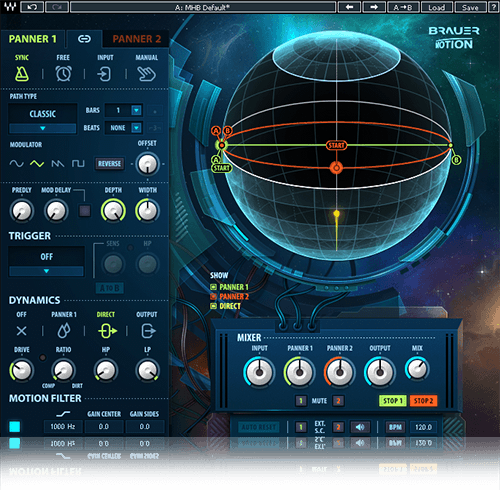This screenshot has height=490, width=500.
Task: Switch to the Panner 2 tab
Action: tap(137, 39)
